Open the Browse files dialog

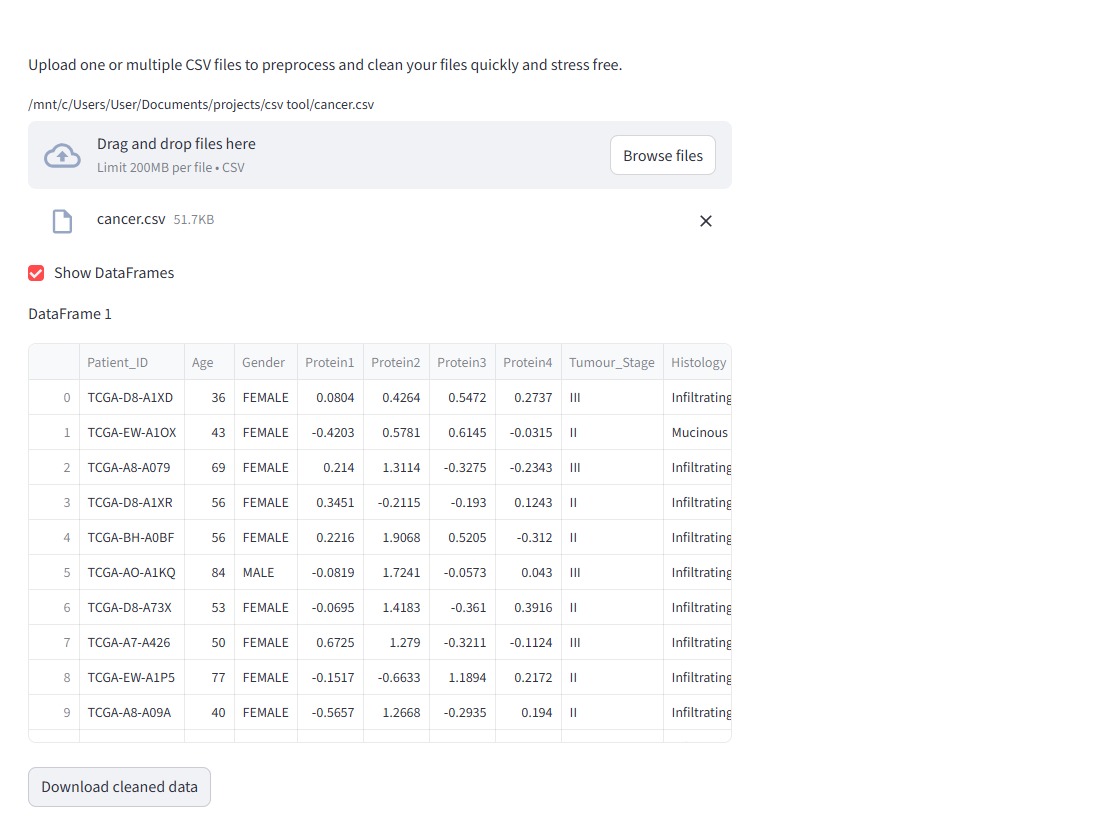(x=663, y=155)
